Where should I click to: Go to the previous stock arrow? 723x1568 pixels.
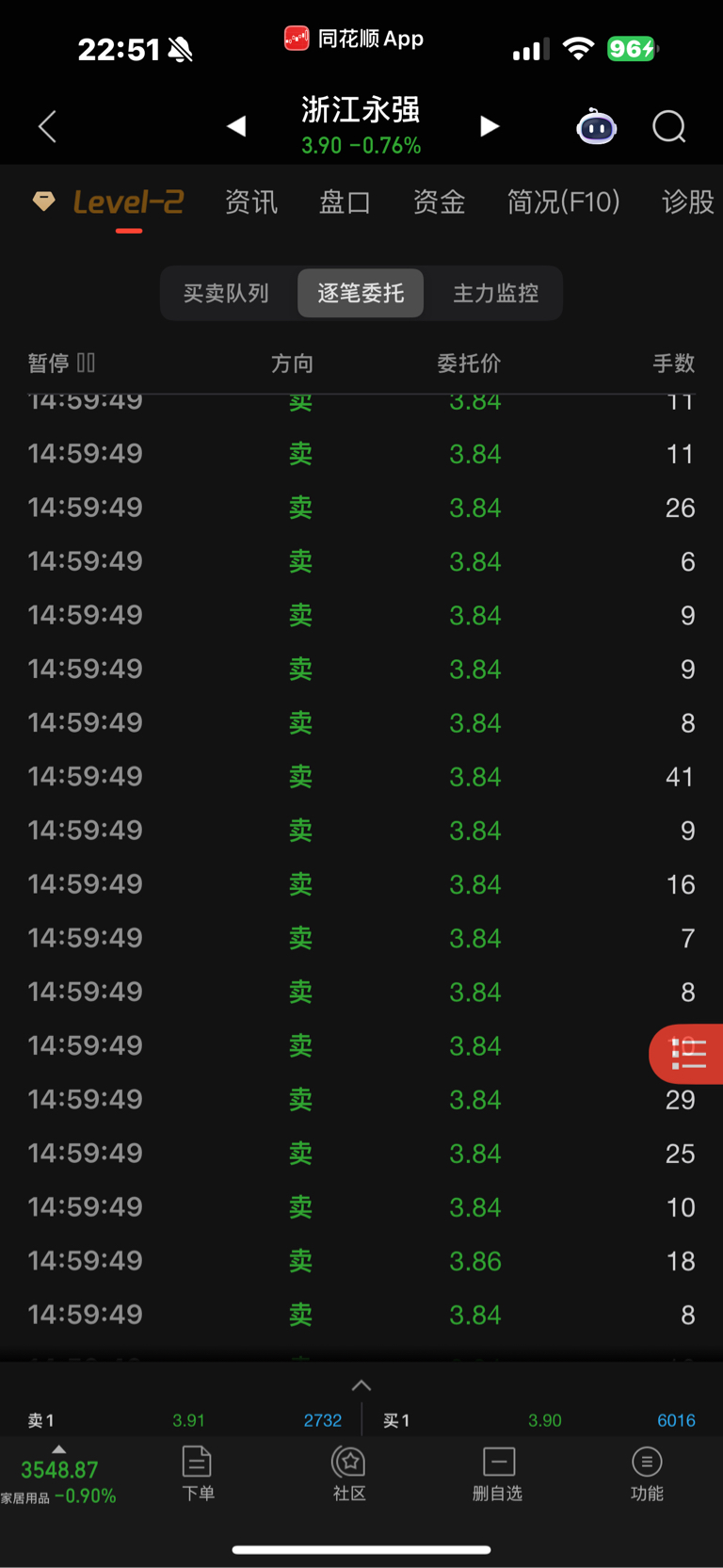coord(236,126)
